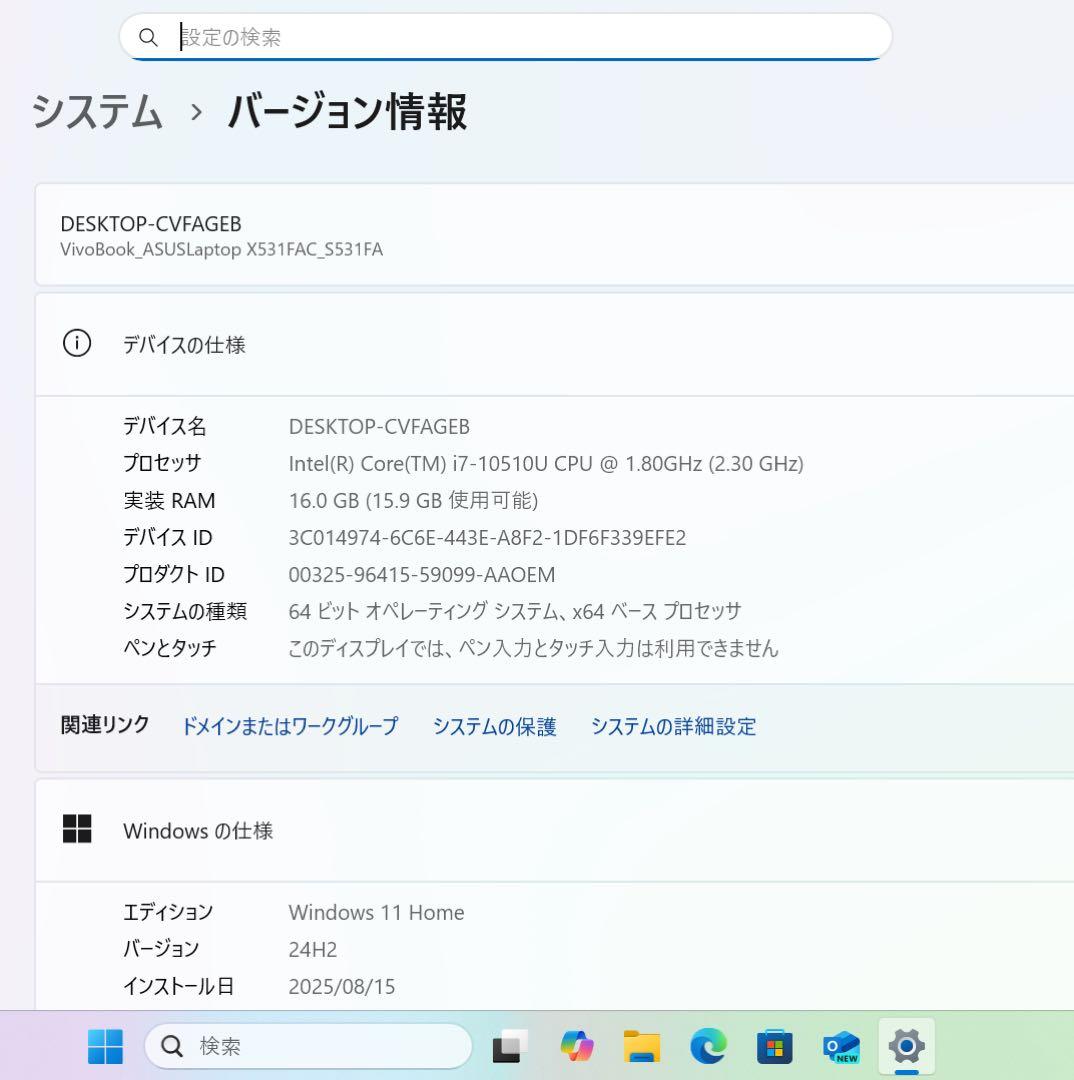Click the 24H2 version value
Image resolution: width=1074 pixels, height=1080 pixels.
[313, 950]
